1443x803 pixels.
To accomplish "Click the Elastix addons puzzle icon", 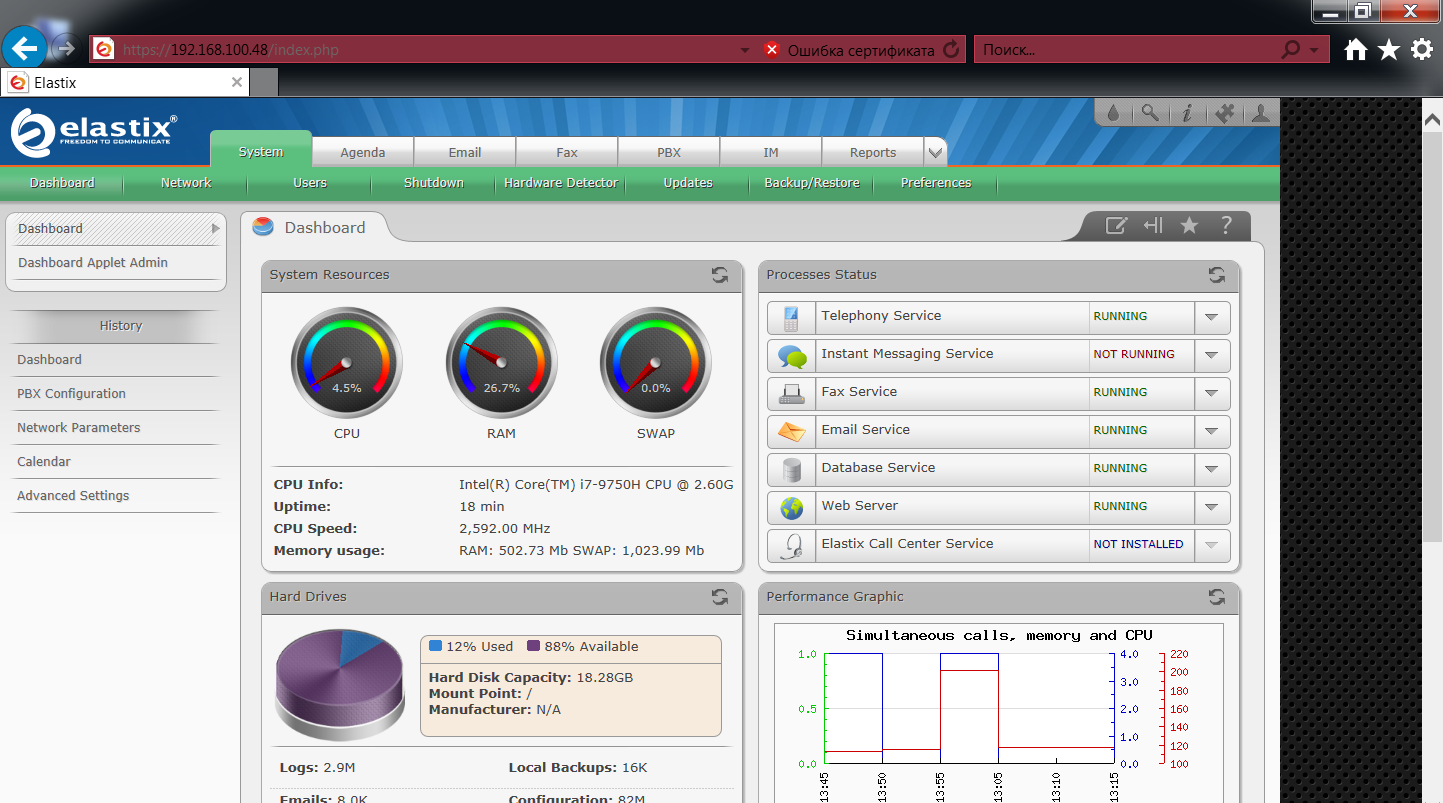I will click(1224, 113).
